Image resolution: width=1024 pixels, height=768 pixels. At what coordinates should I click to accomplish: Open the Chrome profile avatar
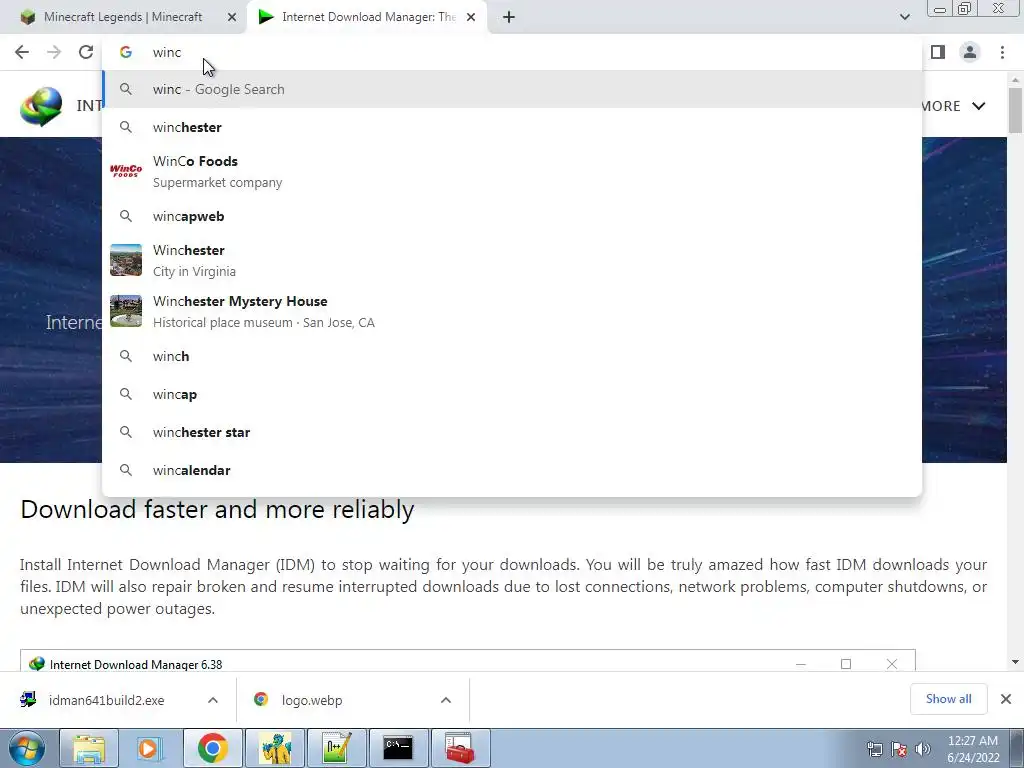point(970,52)
